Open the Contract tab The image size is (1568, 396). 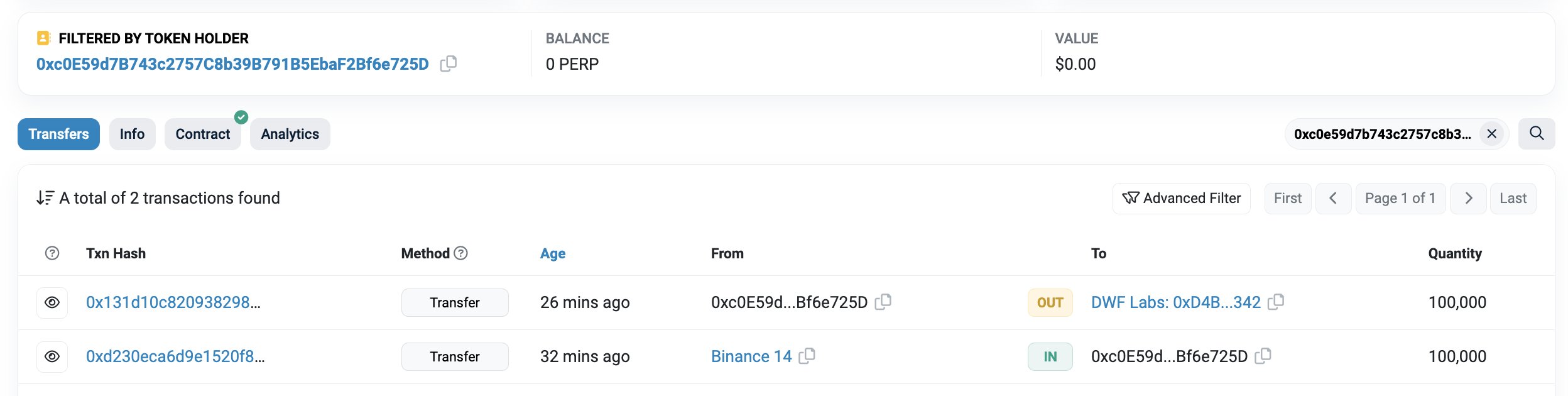(x=202, y=134)
